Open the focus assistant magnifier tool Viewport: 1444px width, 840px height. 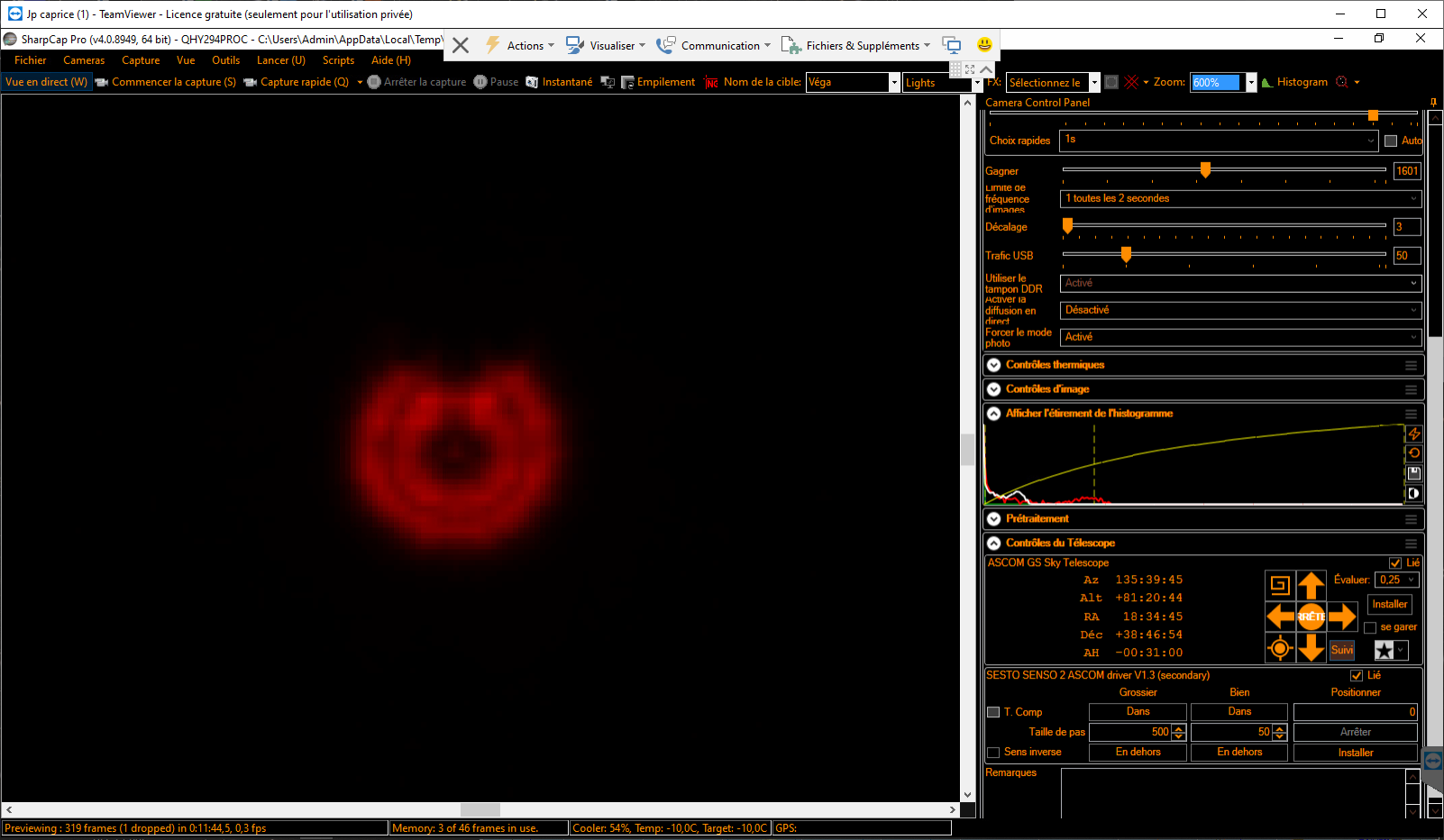tap(1341, 82)
